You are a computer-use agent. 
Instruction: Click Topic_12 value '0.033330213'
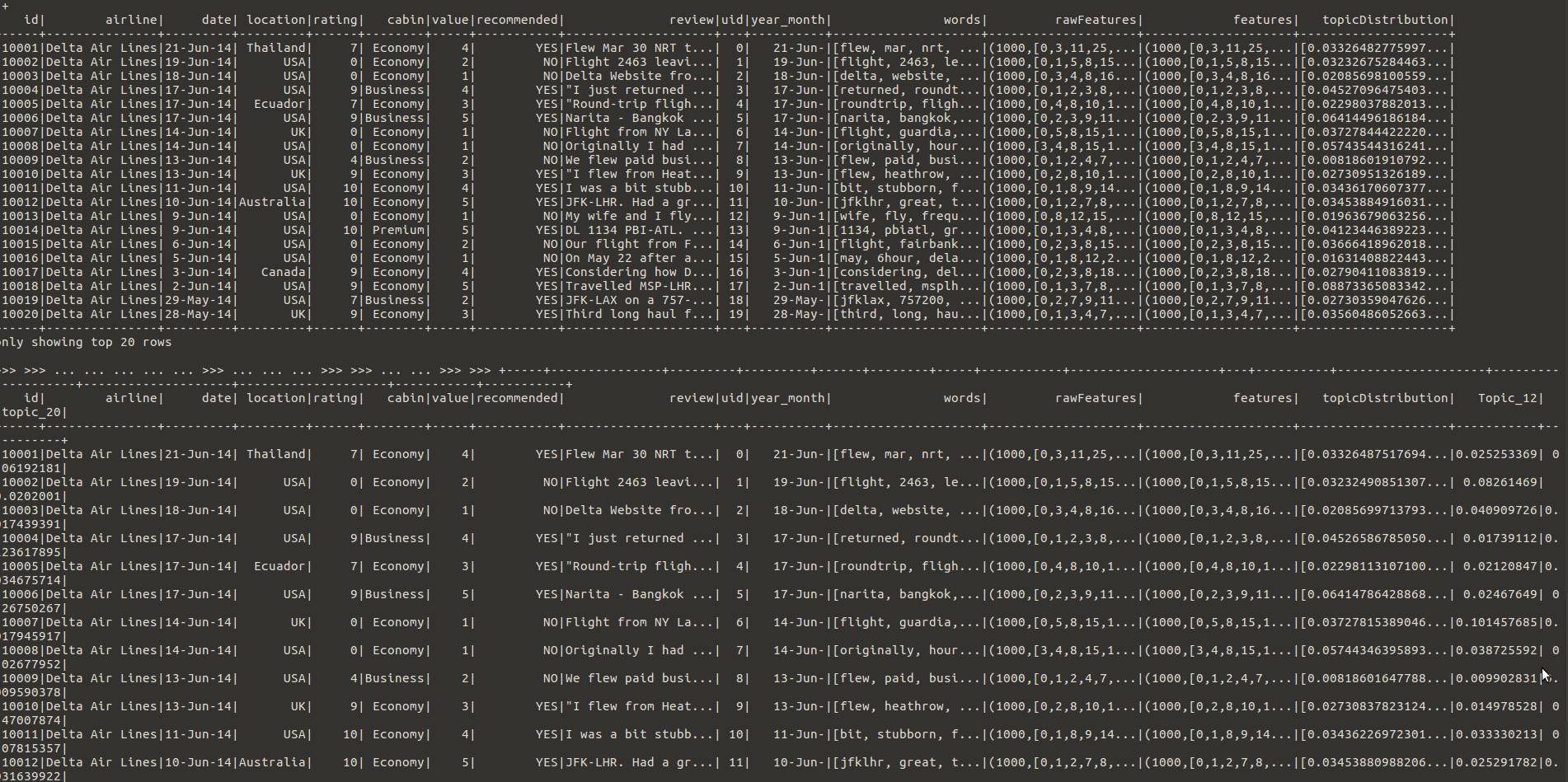pos(1497,734)
